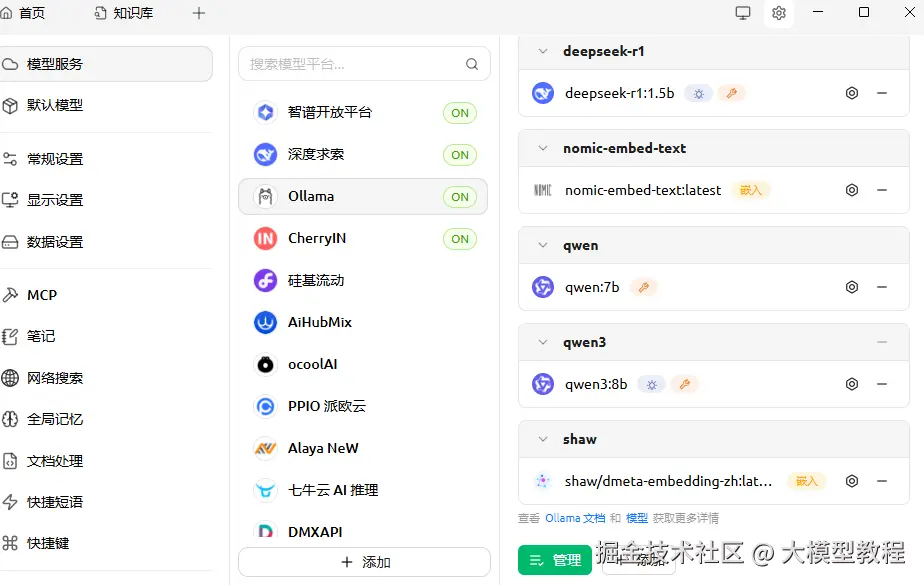
Task: Click 添加 to add a provider
Action: (364, 562)
